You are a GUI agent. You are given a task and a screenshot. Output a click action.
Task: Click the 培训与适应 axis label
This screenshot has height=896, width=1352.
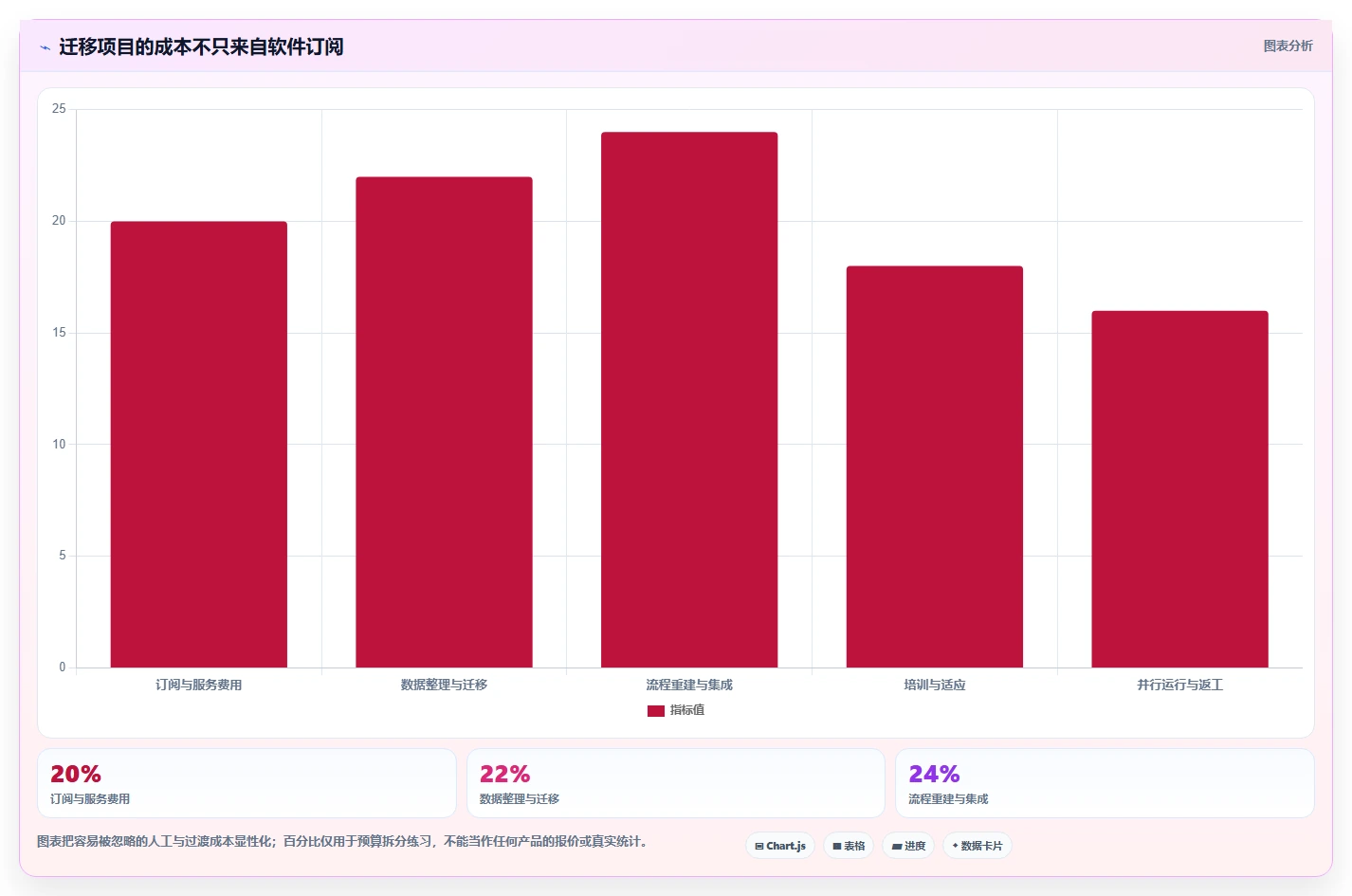click(935, 685)
